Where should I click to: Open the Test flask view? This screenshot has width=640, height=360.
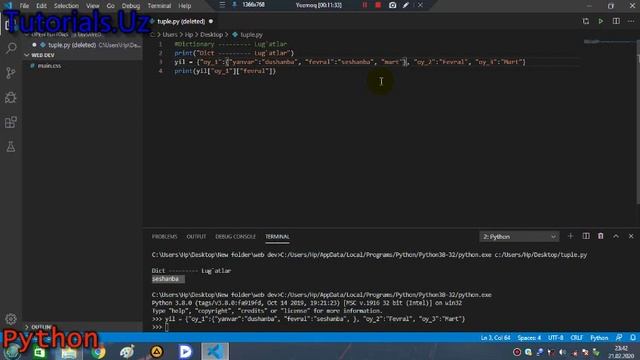[x=11, y=147]
